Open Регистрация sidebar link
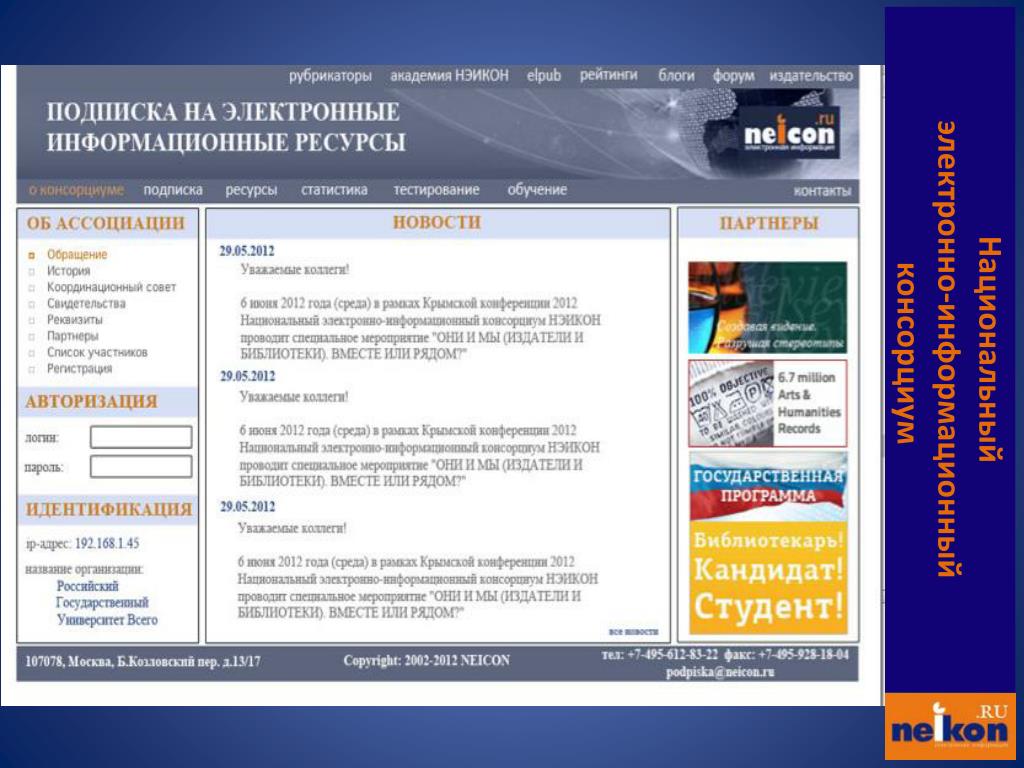Screen dimensions: 1024x768 click(80, 369)
